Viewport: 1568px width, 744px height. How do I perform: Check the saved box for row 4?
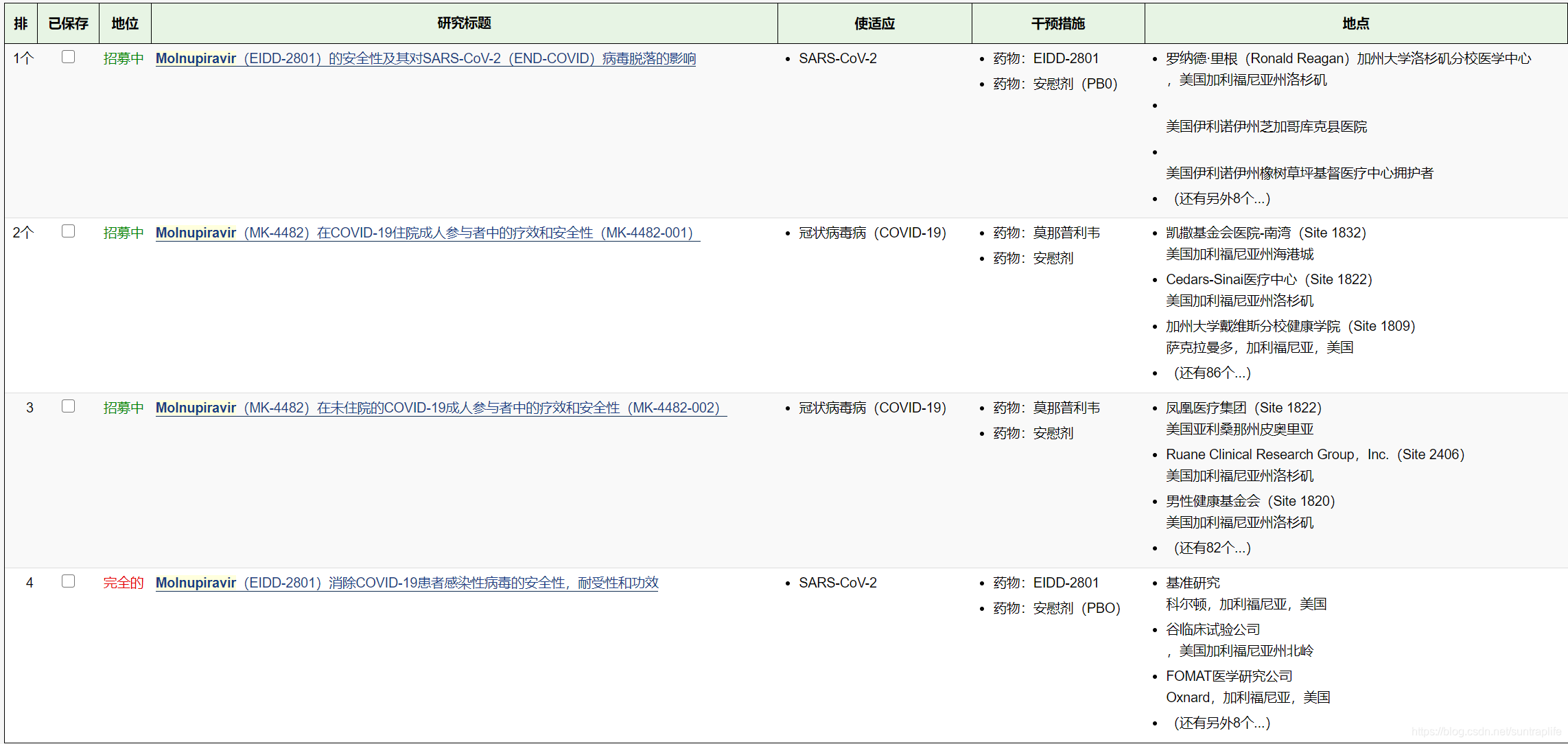(x=68, y=581)
